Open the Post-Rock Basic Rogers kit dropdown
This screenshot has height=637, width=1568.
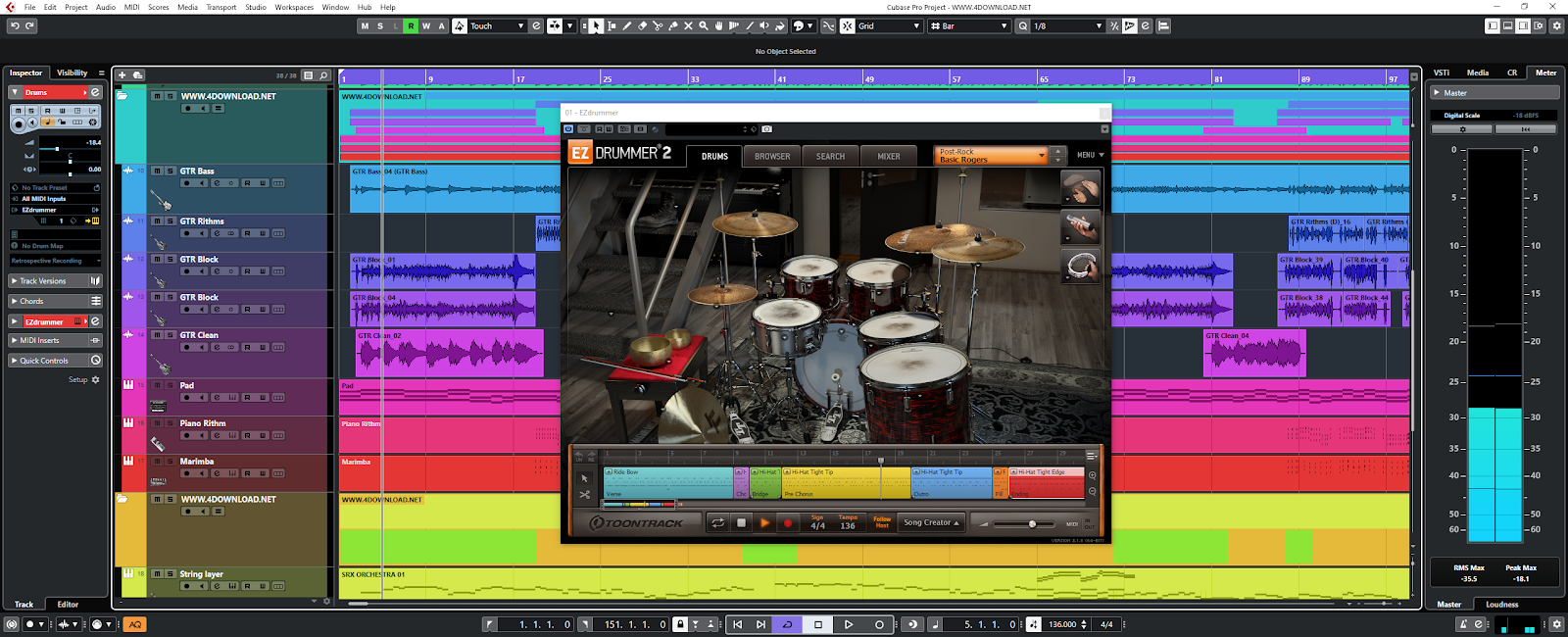point(992,156)
